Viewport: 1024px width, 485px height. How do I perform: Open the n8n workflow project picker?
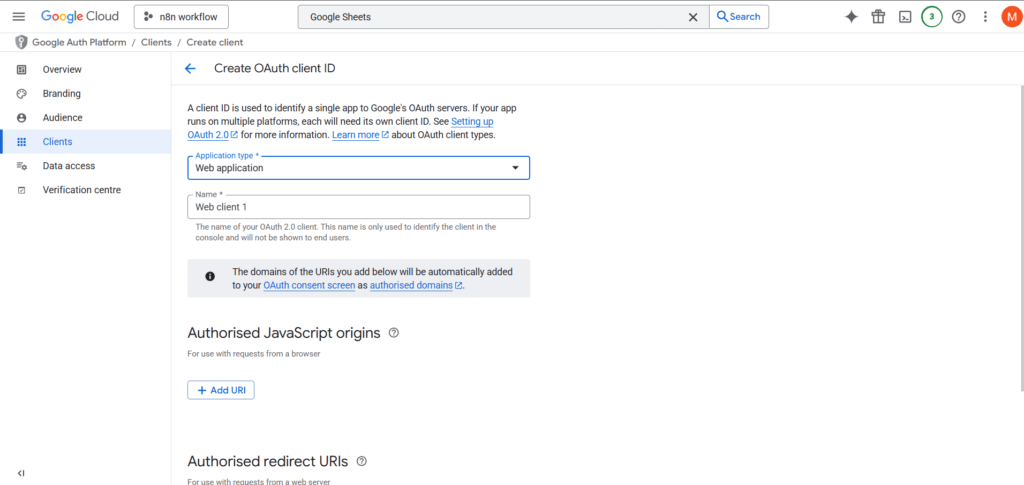point(181,16)
